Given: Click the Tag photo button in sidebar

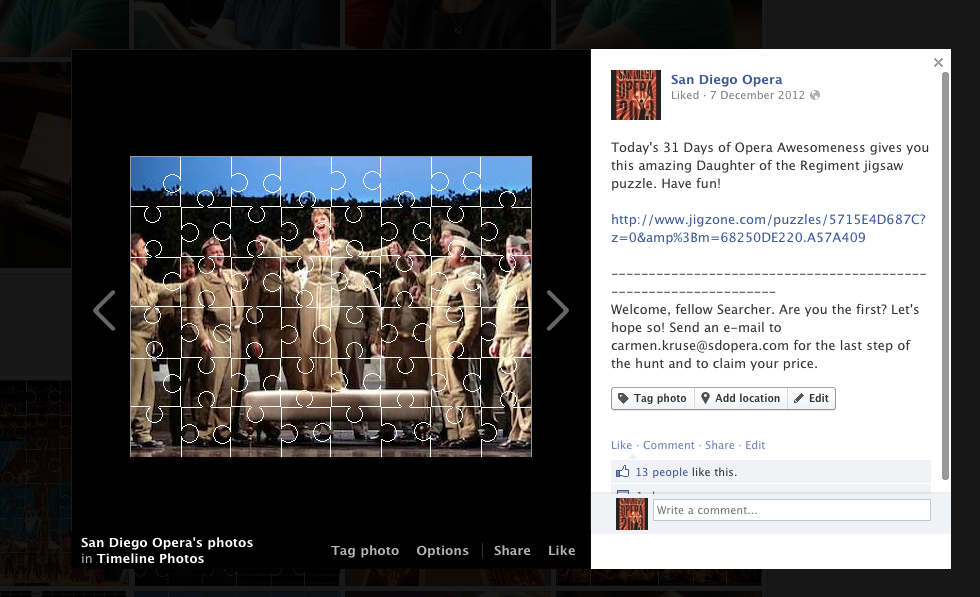Looking at the screenshot, I should point(652,398).
